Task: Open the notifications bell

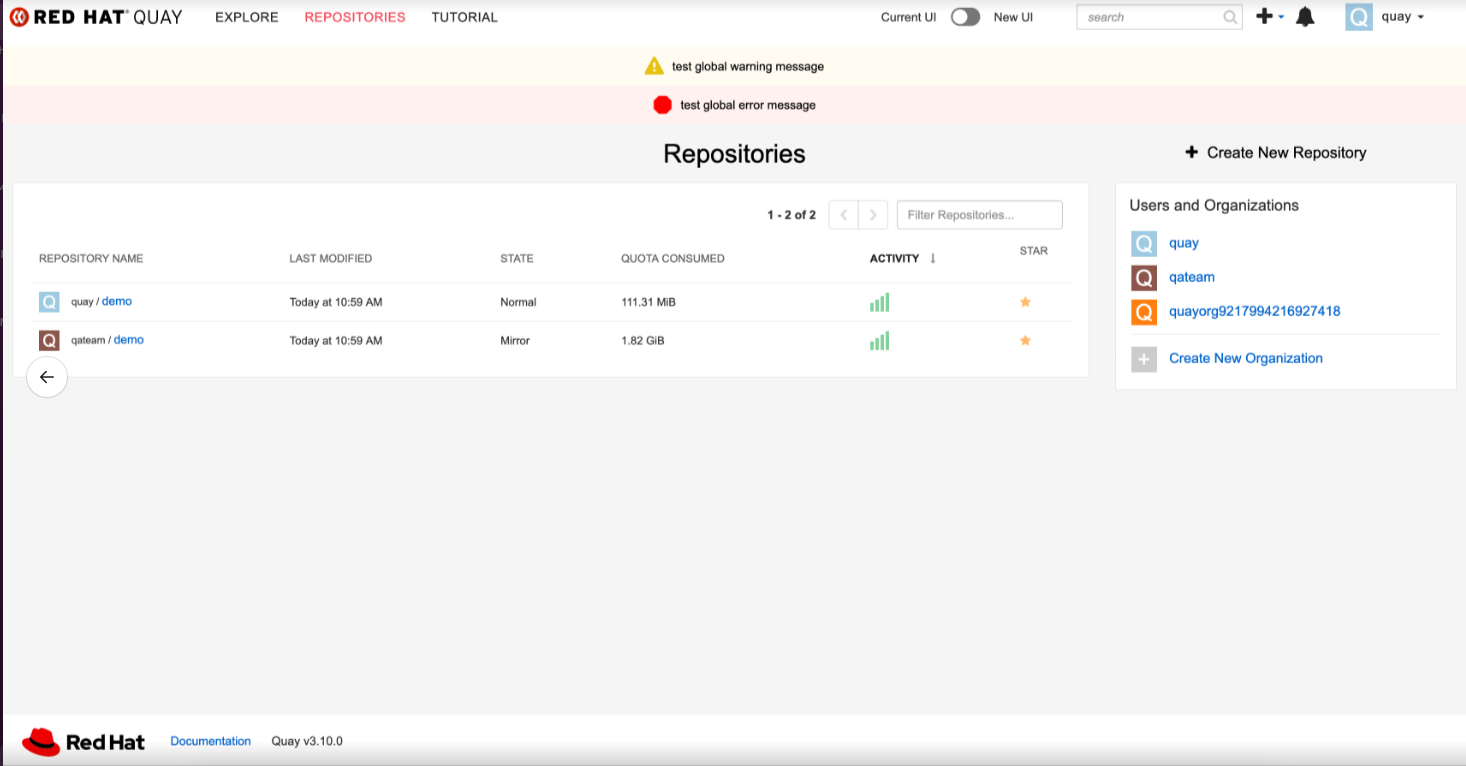Action: coord(1305,17)
